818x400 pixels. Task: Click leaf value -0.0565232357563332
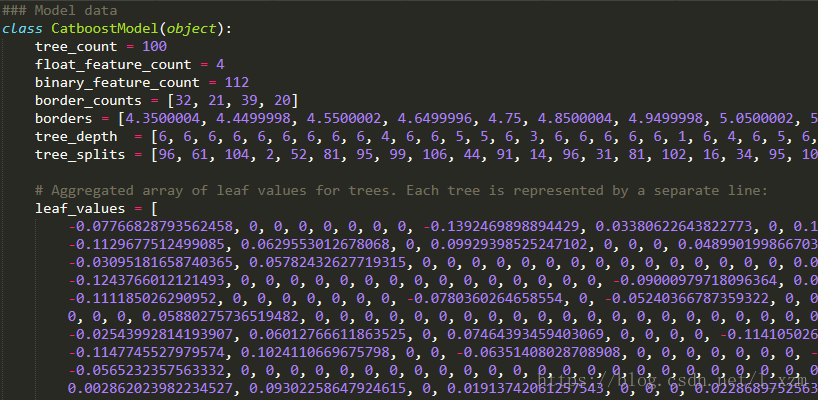click(147, 371)
